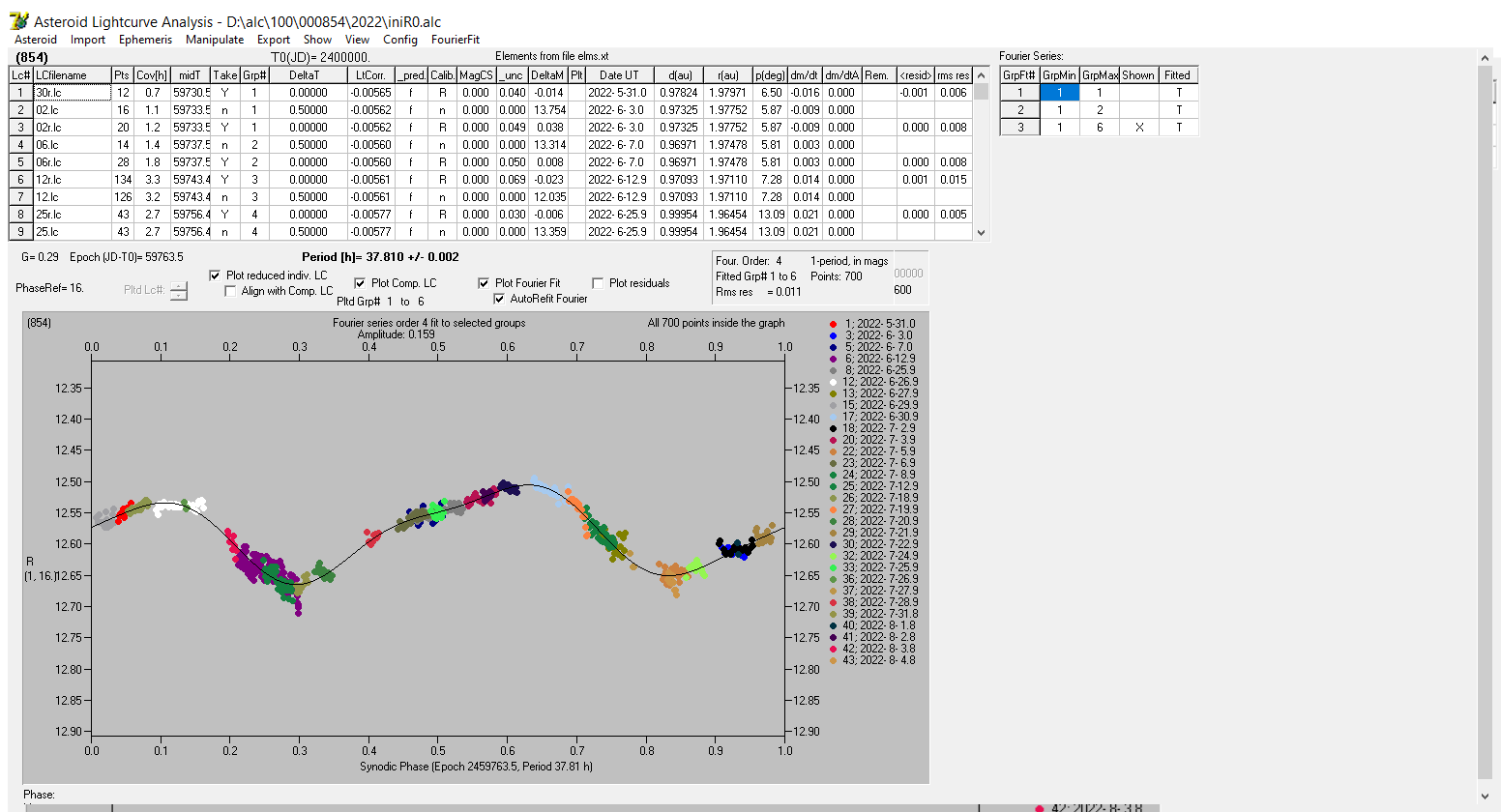
Task: Click Shown X cell in Fourier row 3
Action: point(1139,128)
